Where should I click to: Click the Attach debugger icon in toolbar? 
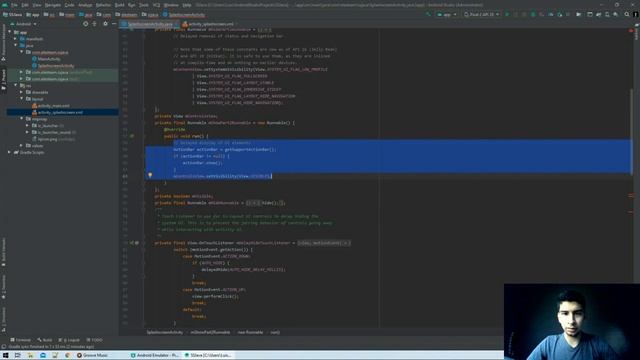560,14
